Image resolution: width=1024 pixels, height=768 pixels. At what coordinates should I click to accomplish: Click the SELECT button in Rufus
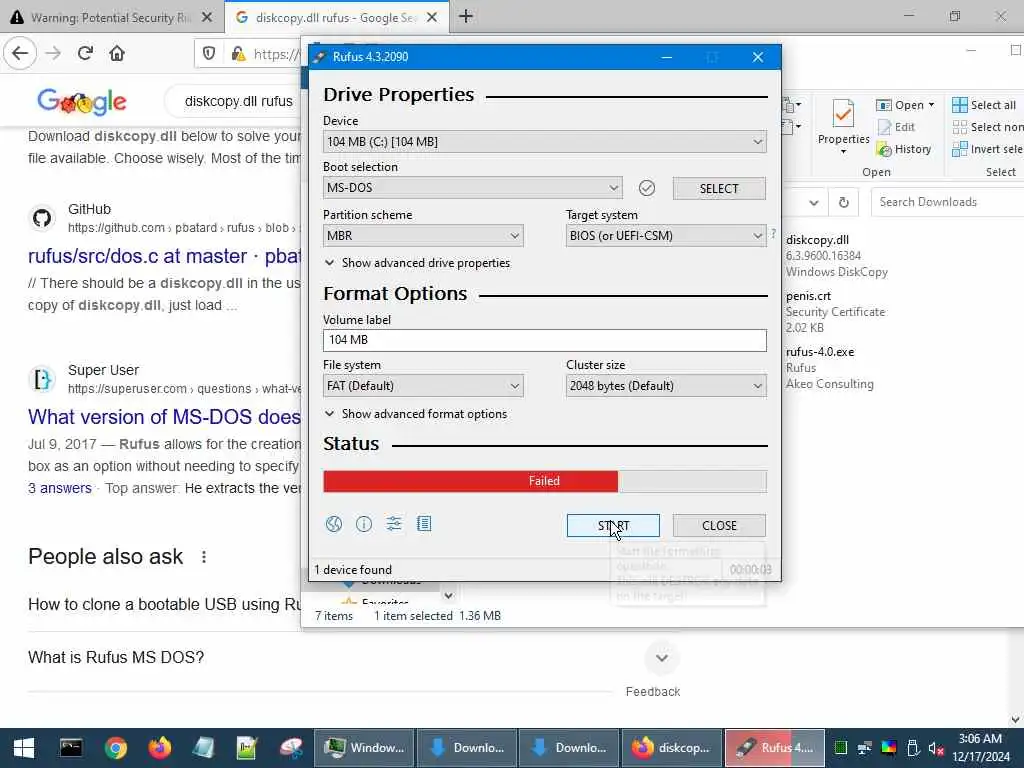click(x=719, y=188)
